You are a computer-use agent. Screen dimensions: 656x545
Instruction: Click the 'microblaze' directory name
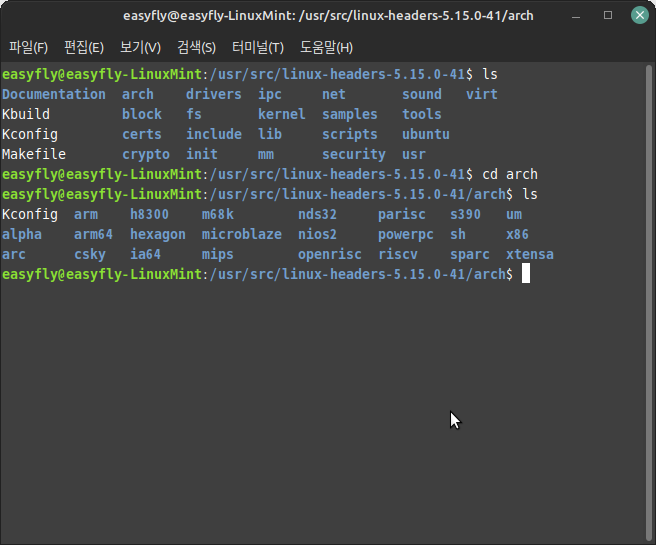coord(242,234)
